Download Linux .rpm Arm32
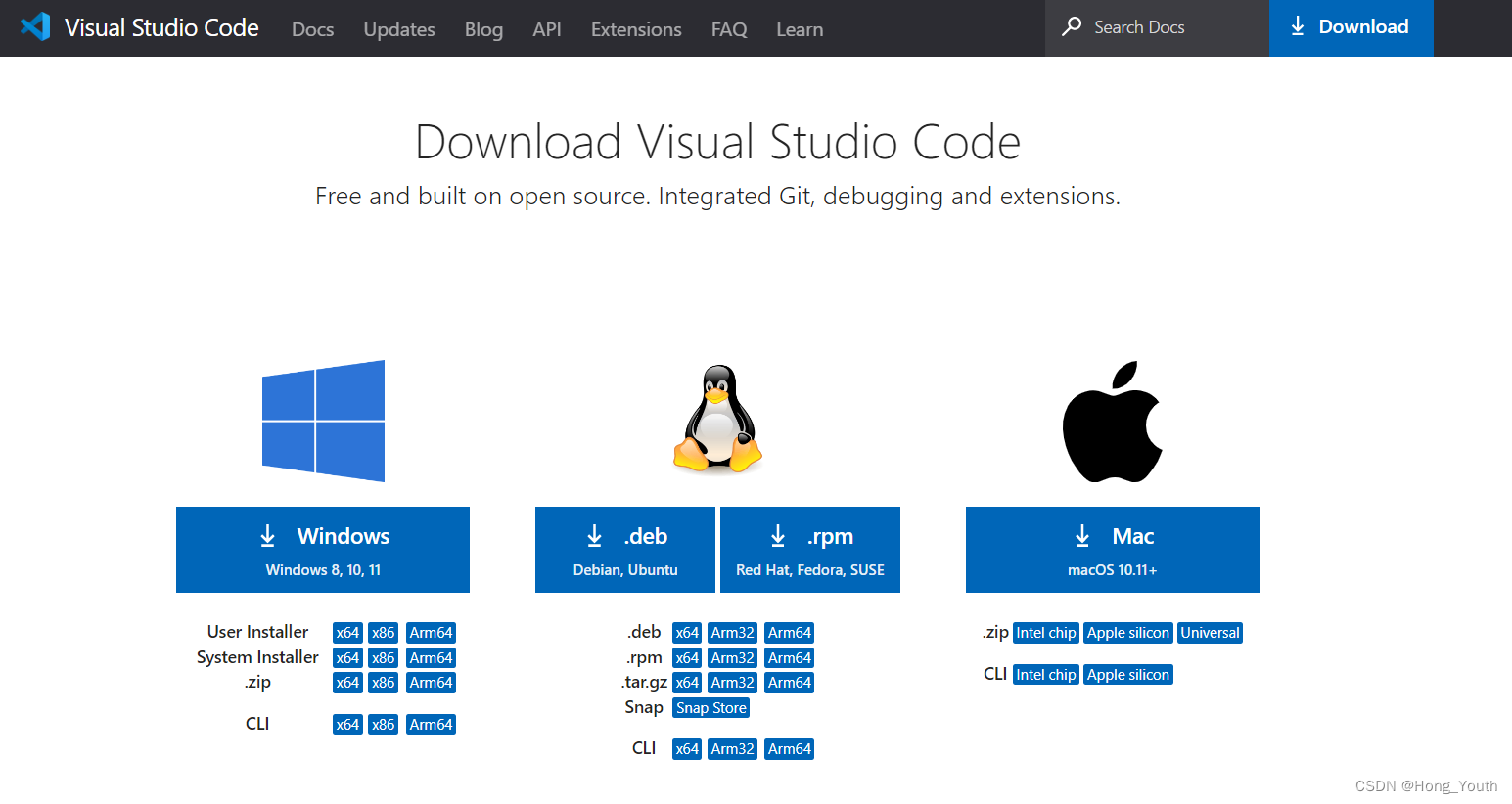Screen dimensions: 1512x804 tap(733, 658)
